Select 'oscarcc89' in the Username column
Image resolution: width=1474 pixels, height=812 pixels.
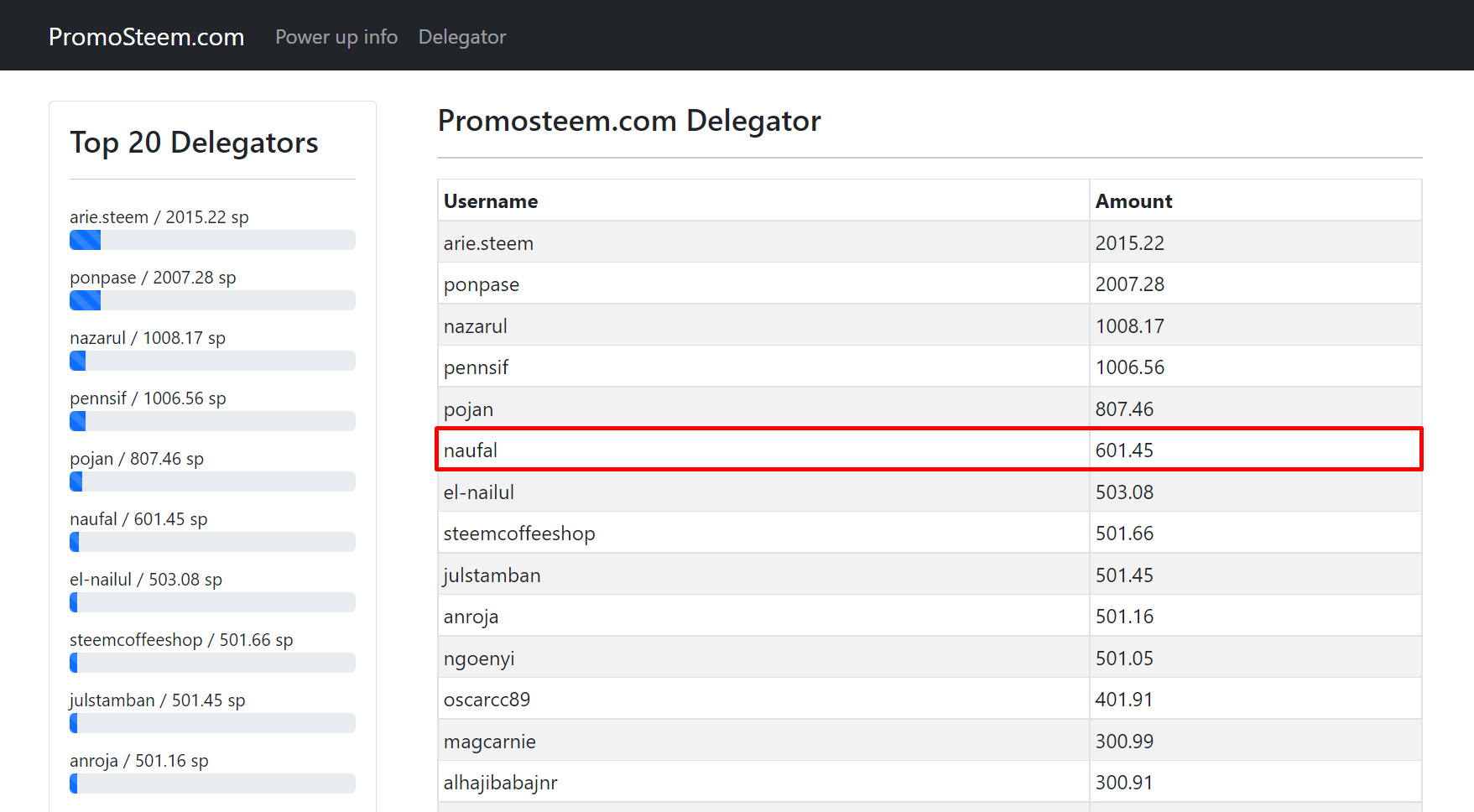pyautogui.click(x=763, y=699)
